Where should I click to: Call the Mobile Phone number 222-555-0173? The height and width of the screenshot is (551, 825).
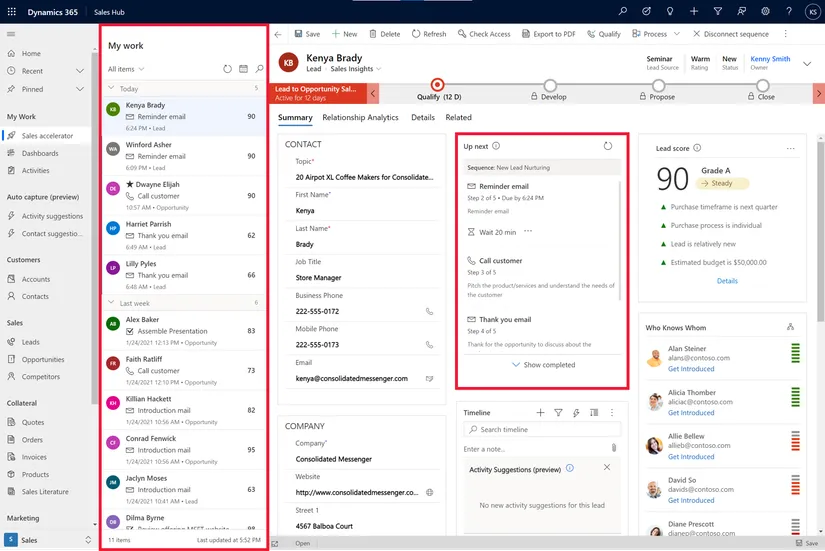coord(429,345)
